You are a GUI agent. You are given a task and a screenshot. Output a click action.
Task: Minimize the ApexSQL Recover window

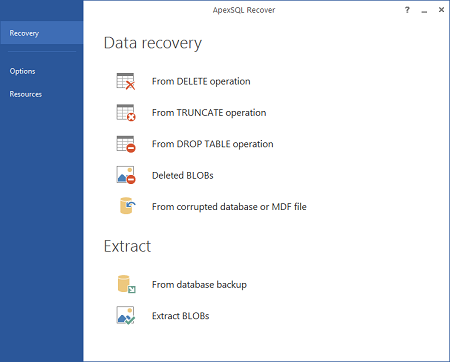click(x=424, y=10)
